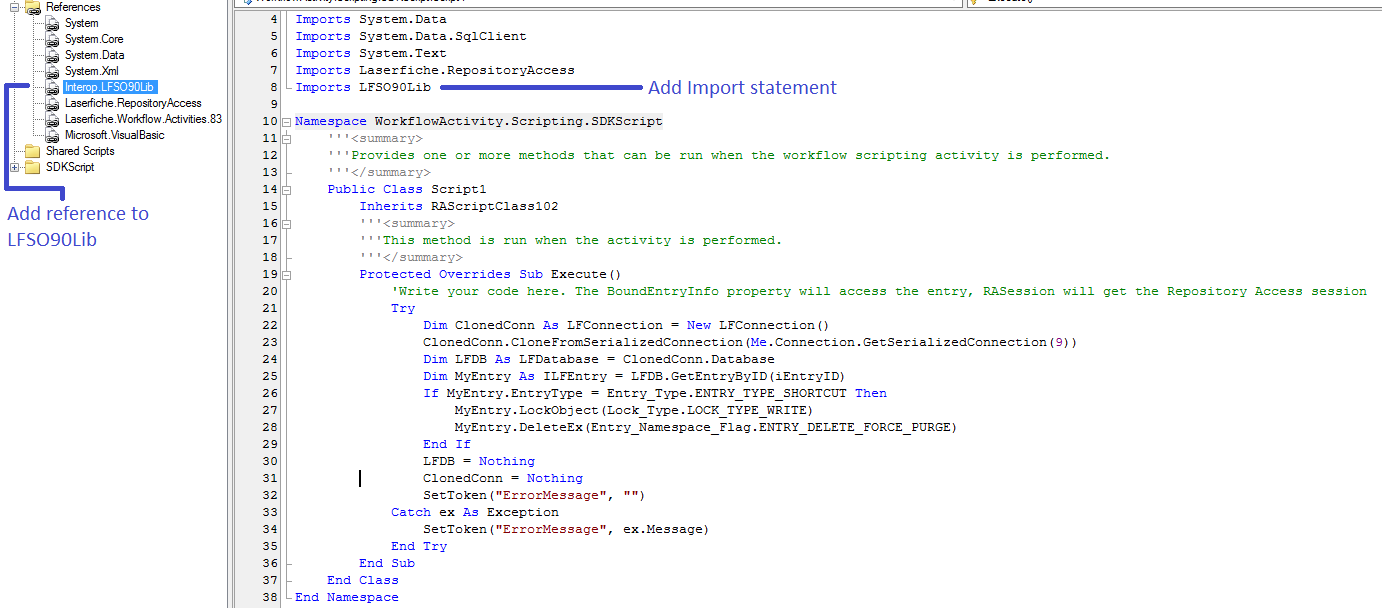Click the "End Try" line
1382x608 pixels.
(419, 547)
